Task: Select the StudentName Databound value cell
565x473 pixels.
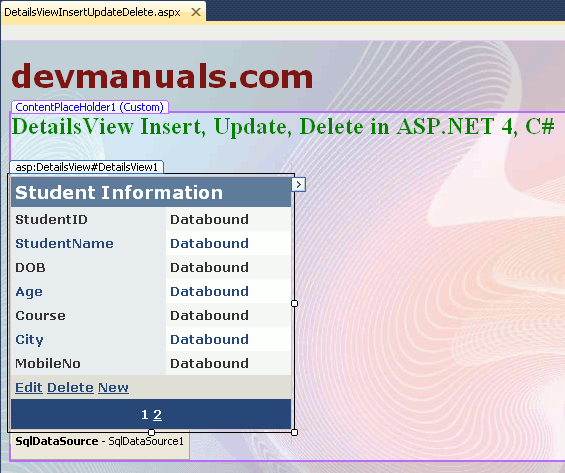Action: click(x=228, y=243)
